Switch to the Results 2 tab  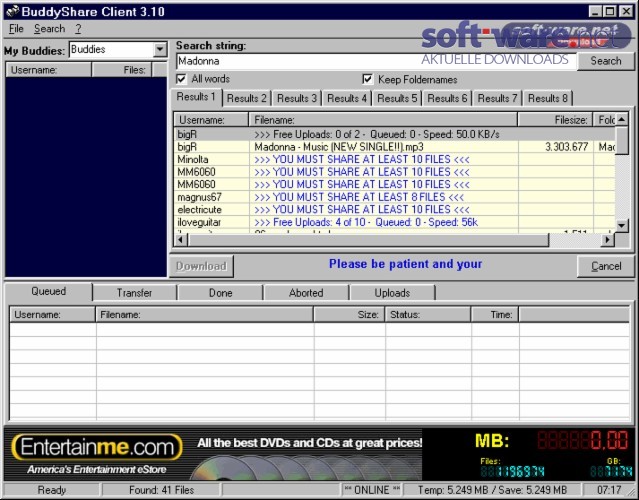(247, 98)
